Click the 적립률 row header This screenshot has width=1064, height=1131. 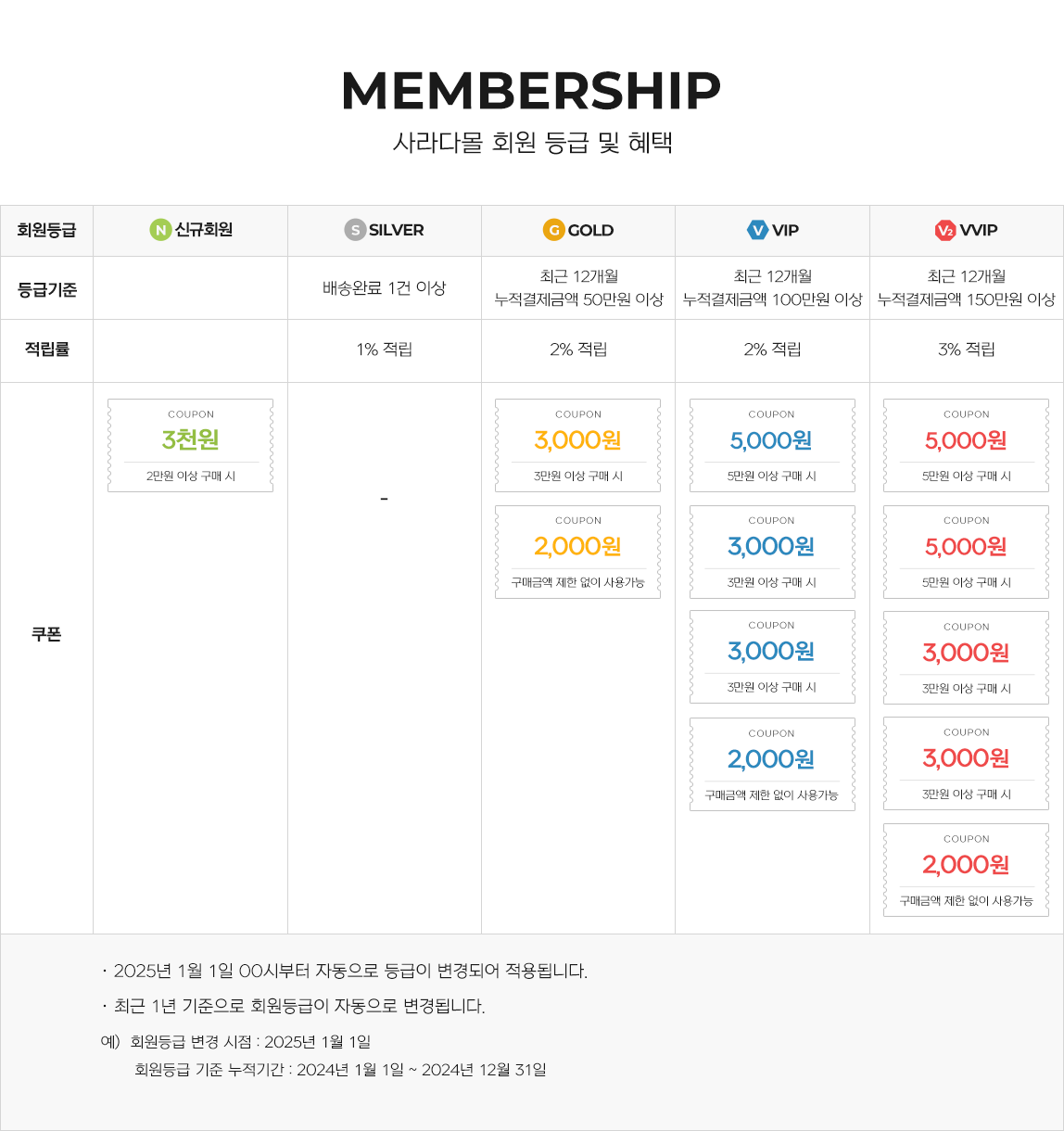pyautogui.click(x=46, y=349)
